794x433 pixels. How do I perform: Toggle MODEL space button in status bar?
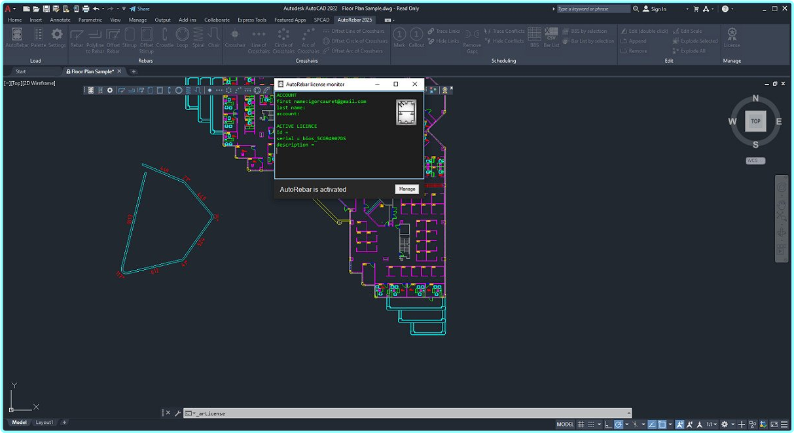coord(565,424)
